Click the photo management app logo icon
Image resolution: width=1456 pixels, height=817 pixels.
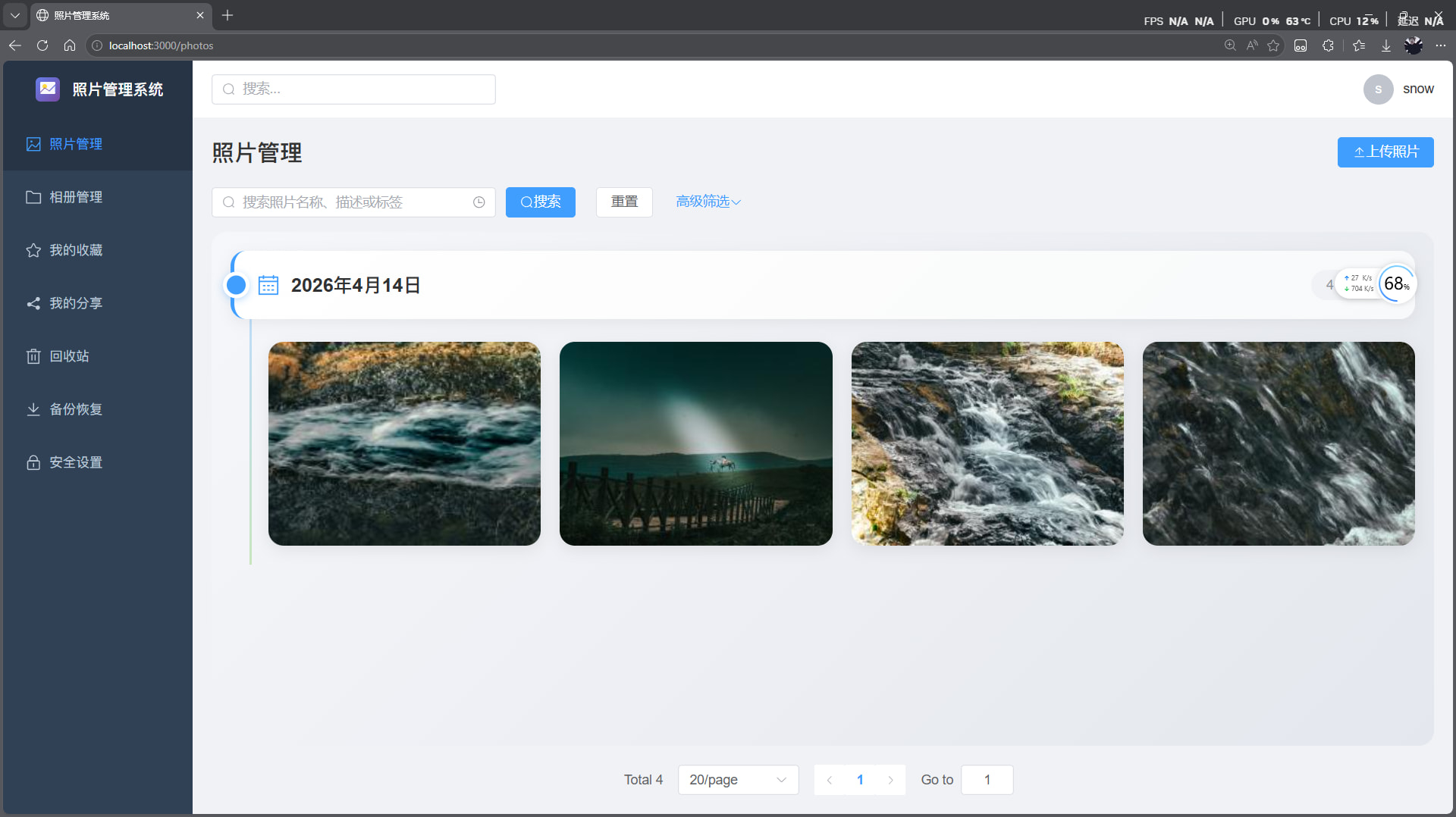tap(48, 89)
